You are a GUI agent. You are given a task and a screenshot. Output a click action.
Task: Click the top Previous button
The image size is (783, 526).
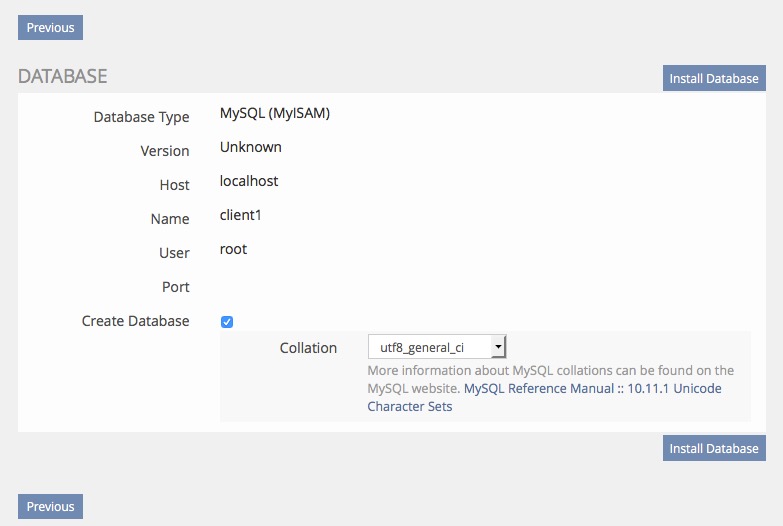50,28
